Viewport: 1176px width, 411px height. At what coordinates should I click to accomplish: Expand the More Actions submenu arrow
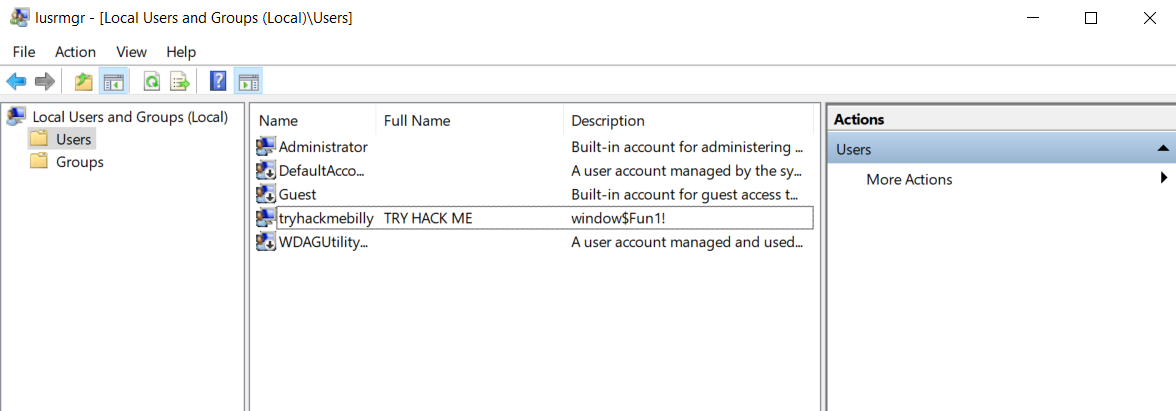coord(1163,178)
